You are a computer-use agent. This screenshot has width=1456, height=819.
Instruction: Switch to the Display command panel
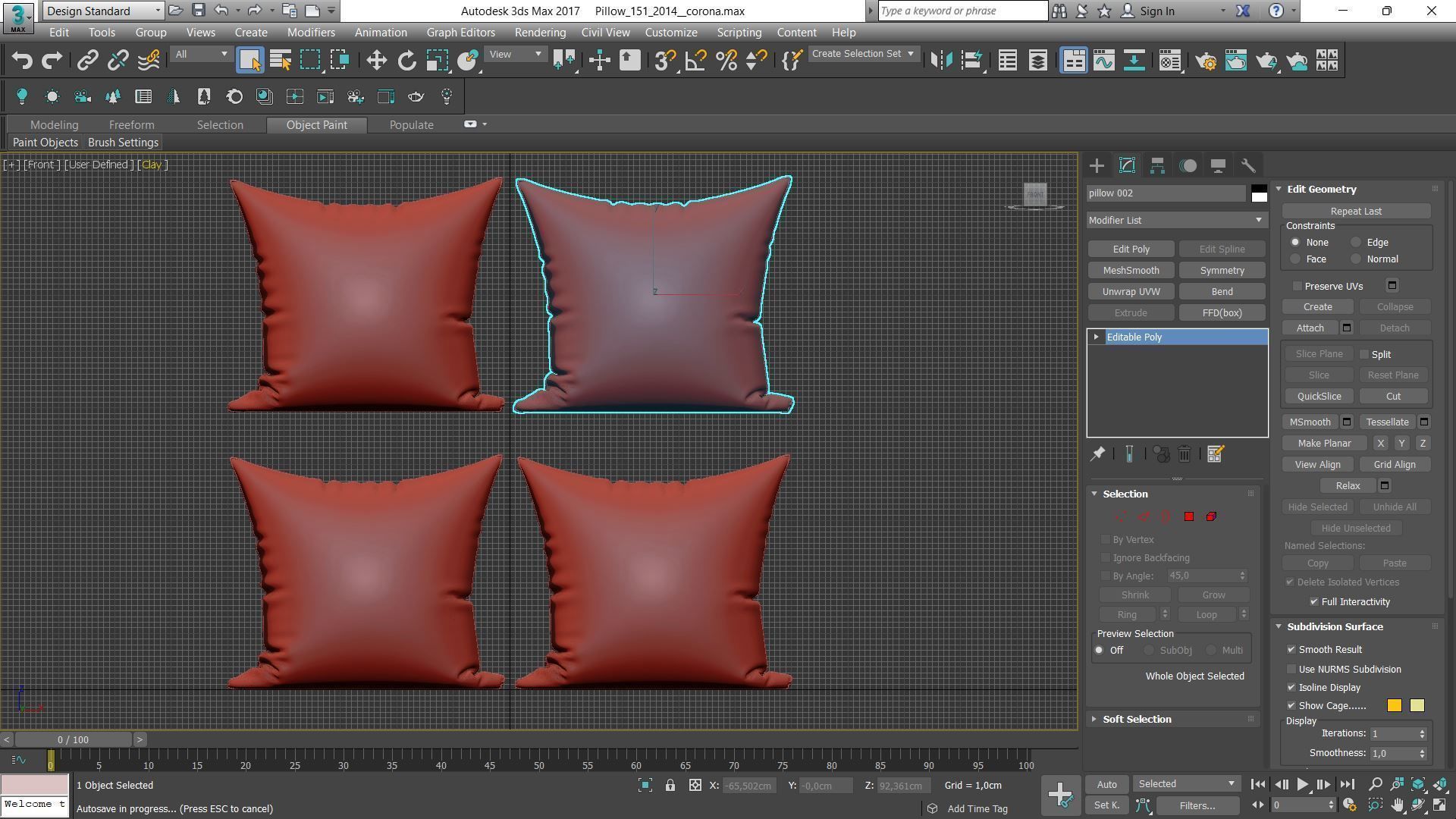pyautogui.click(x=1218, y=165)
